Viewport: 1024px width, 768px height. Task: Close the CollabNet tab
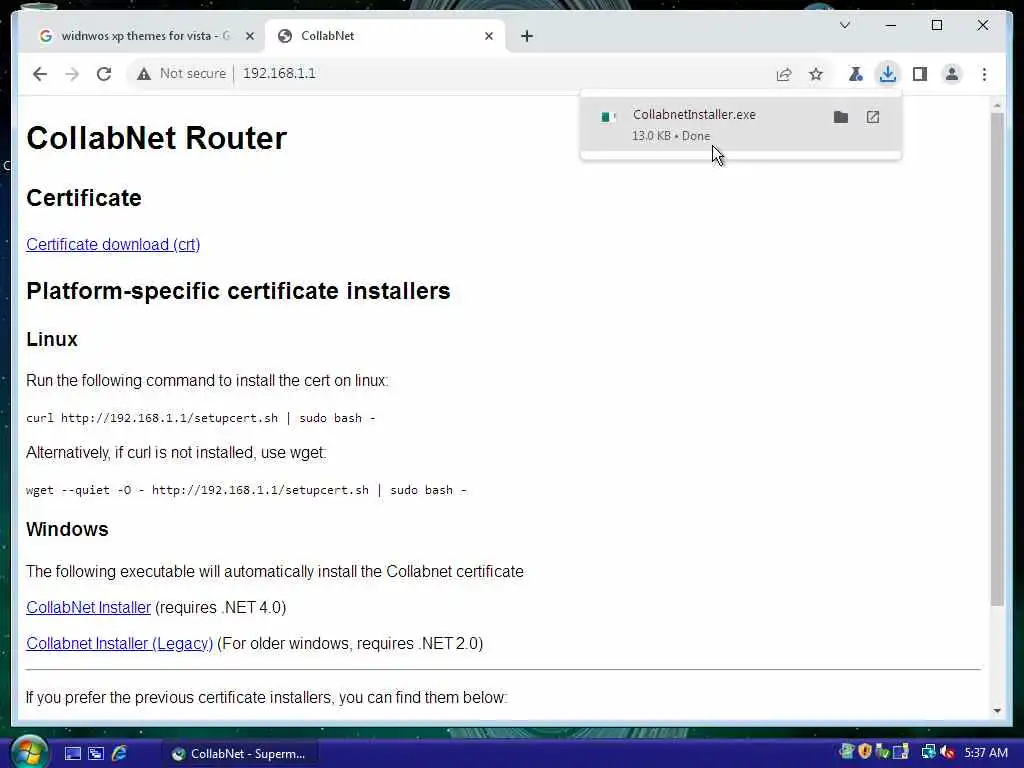point(488,36)
